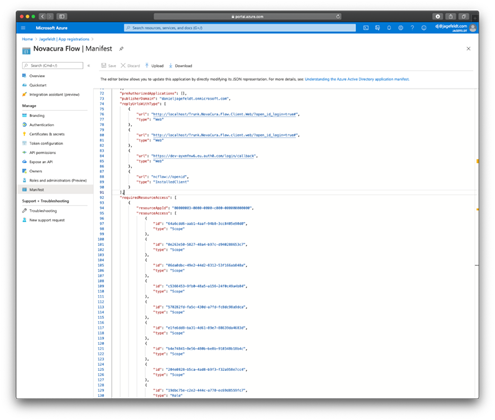
Task: Reload the page in address bar
Action: (x=338, y=16)
